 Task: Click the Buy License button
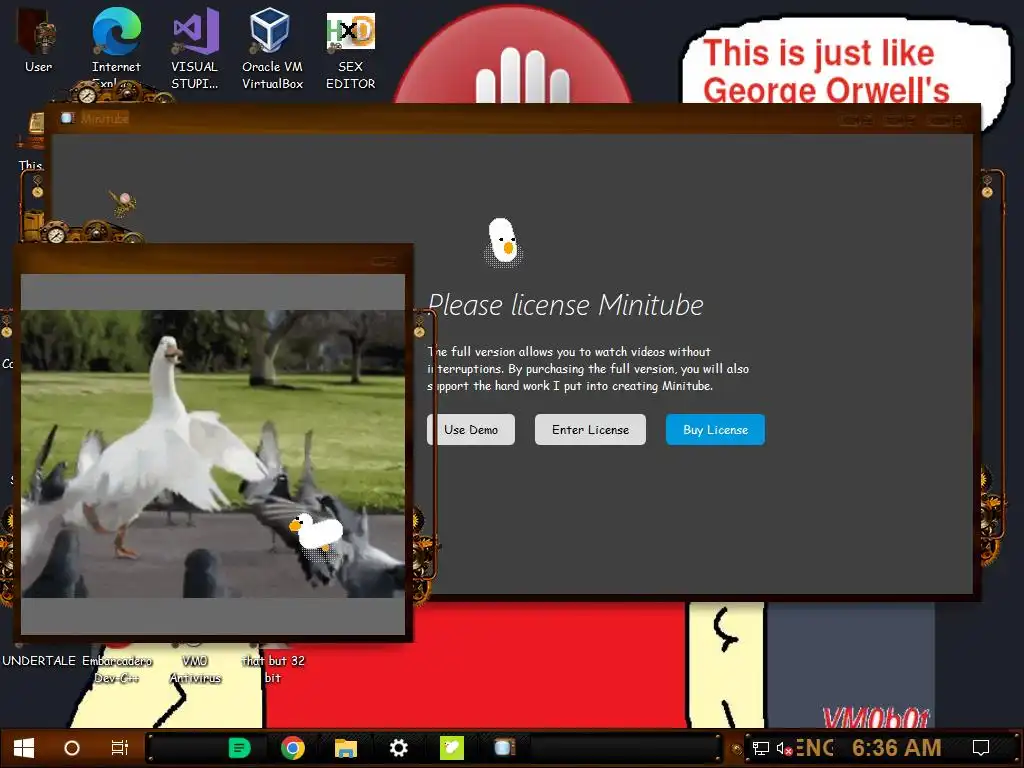pos(715,430)
